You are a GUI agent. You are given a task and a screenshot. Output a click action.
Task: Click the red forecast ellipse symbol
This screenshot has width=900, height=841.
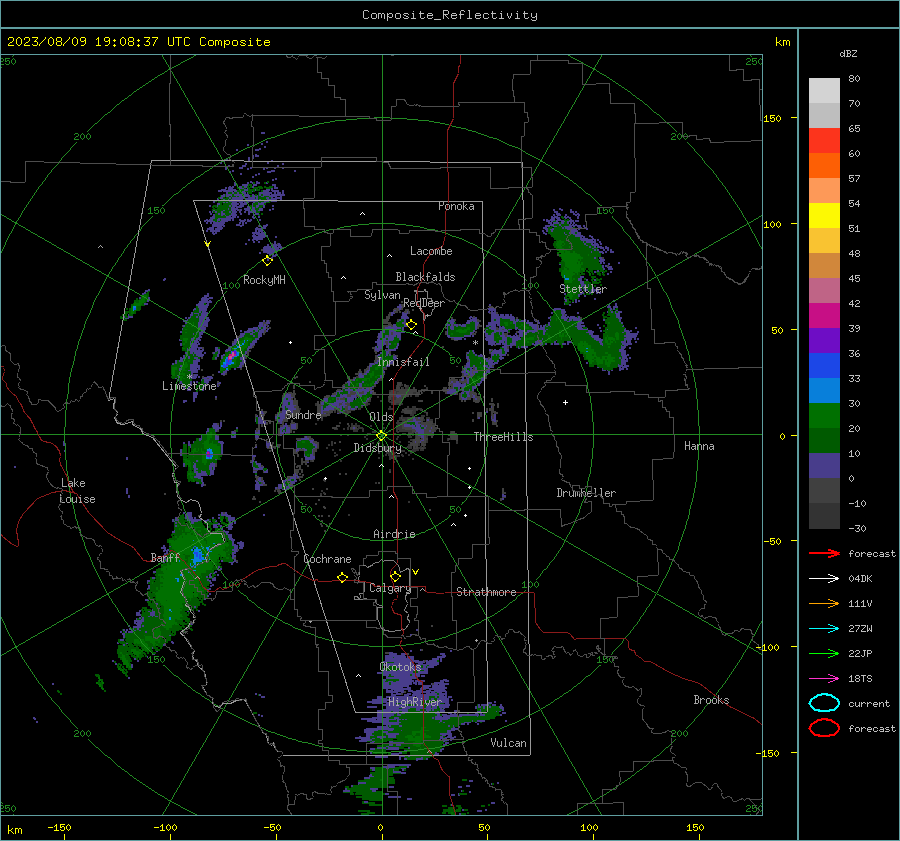click(x=824, y=728)
